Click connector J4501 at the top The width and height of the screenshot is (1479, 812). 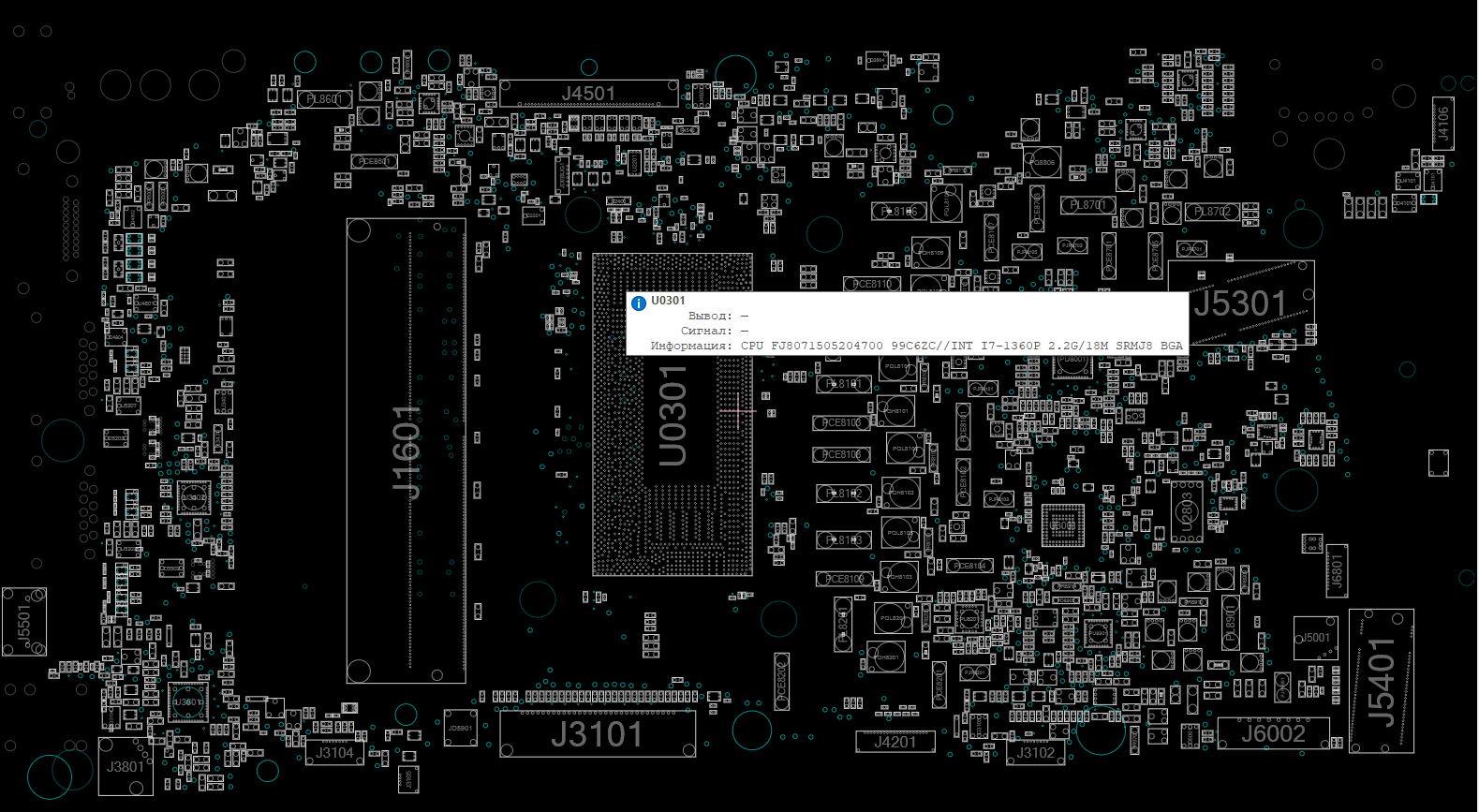[x=588, y=94]
